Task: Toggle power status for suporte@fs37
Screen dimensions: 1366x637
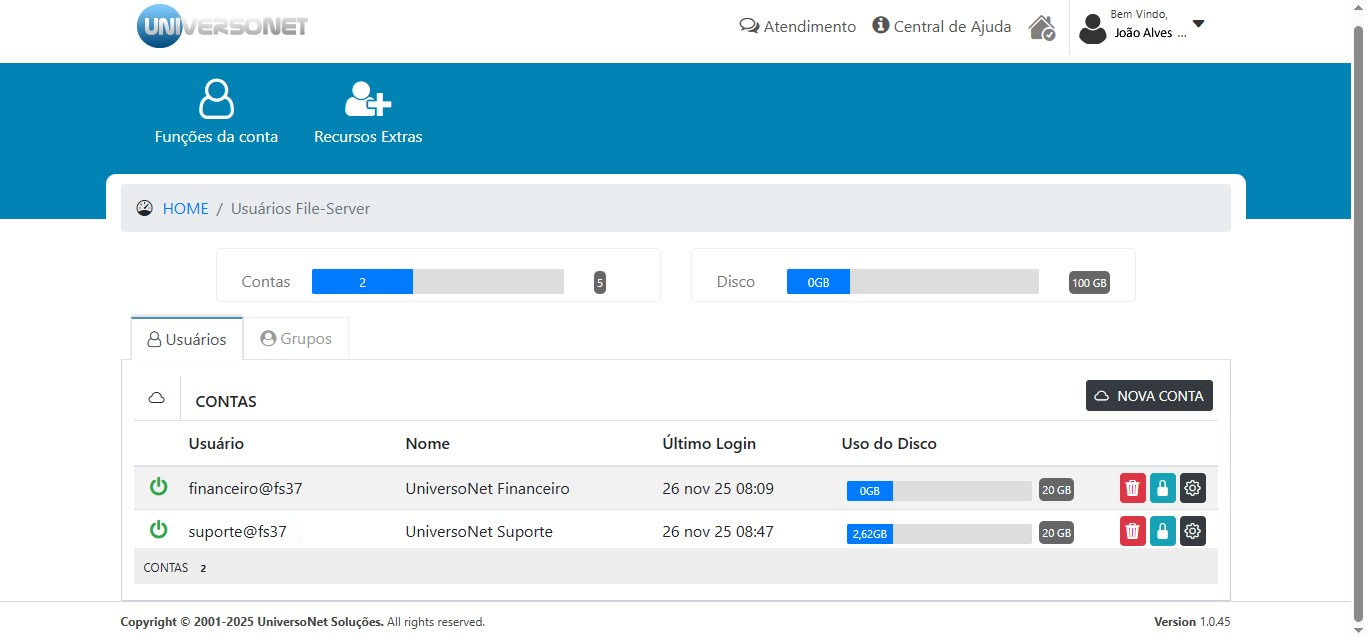Action: 158,530
